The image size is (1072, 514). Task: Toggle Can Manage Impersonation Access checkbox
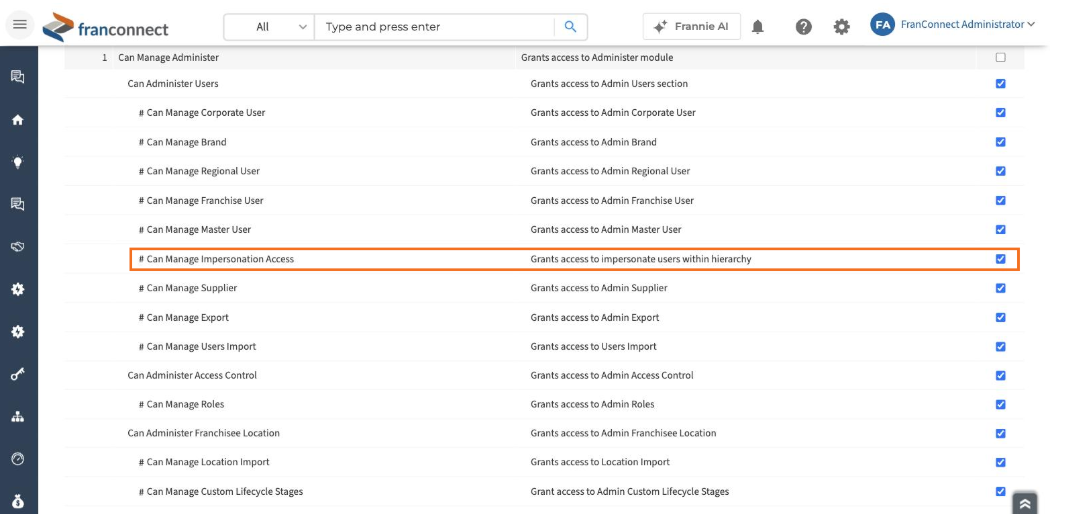pos(1001,259)
